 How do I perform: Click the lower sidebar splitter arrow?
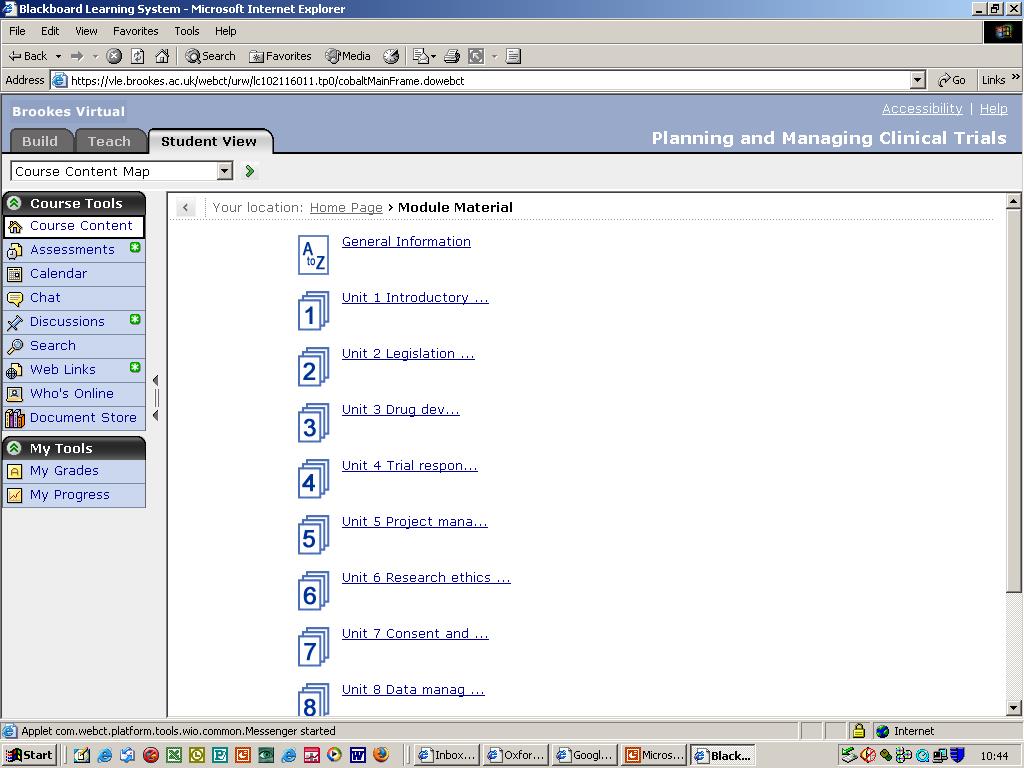point(155,415)
